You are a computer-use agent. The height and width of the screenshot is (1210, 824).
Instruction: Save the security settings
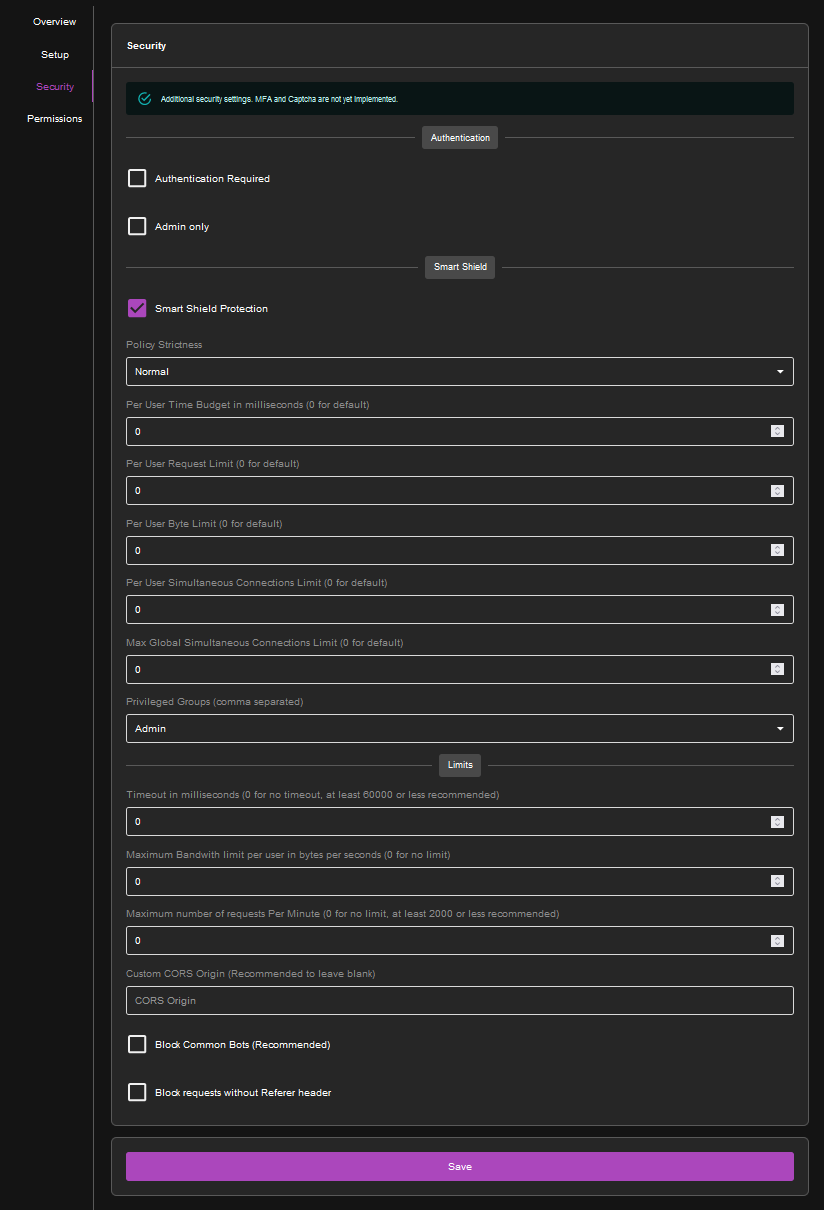click(x=460, y=1166)
